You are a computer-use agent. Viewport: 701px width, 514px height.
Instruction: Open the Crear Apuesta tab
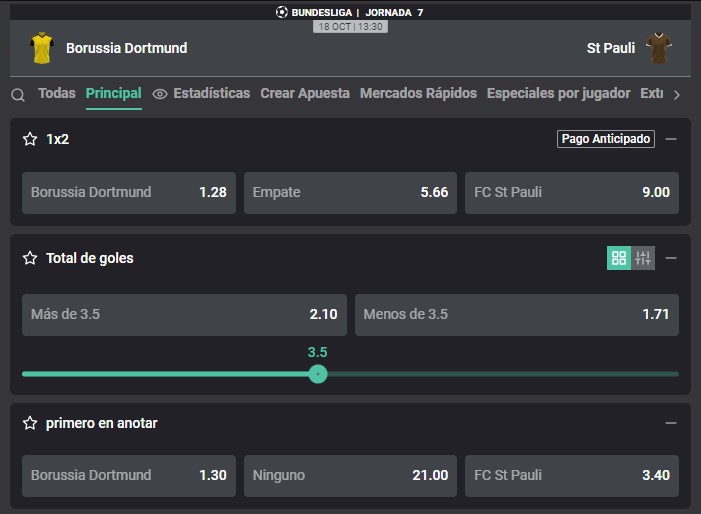[x=305, y=93]
